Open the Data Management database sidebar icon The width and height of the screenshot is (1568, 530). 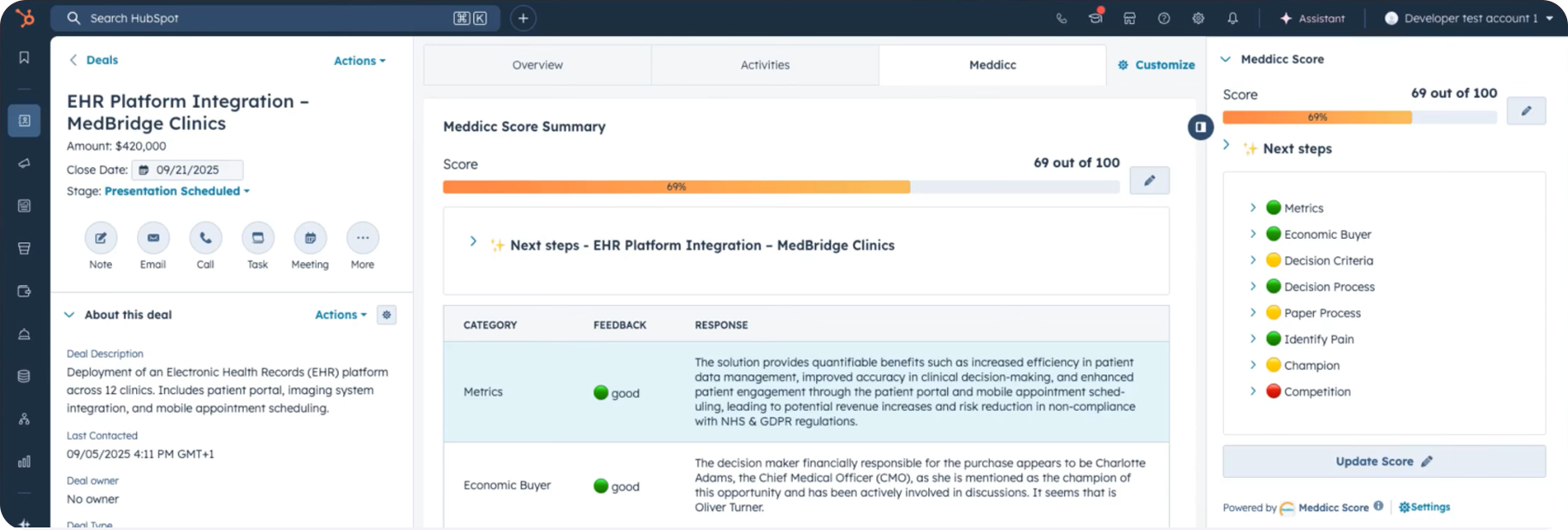point(24,376)
